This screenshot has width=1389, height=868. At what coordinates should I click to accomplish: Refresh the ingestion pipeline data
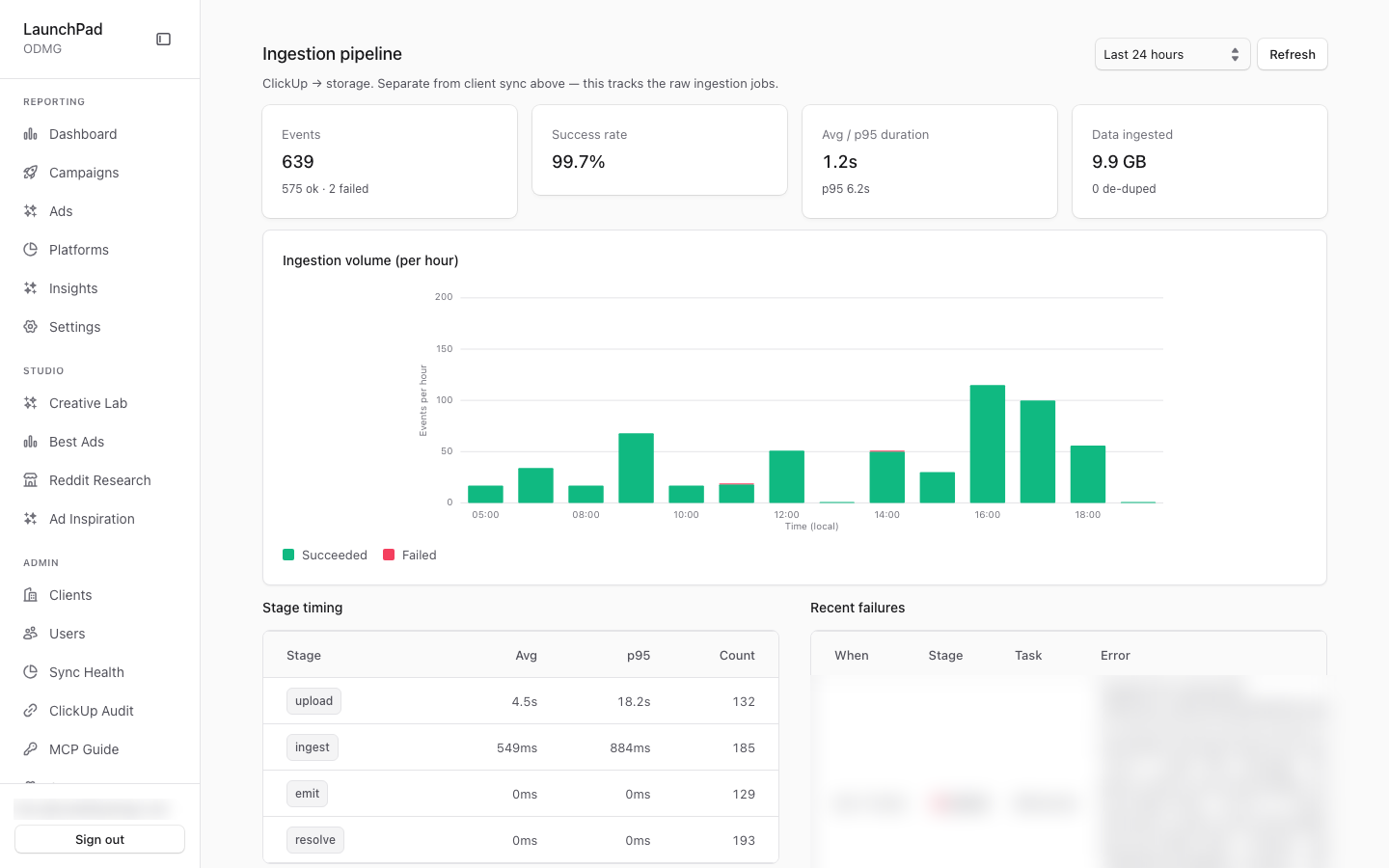[1292, 55]
